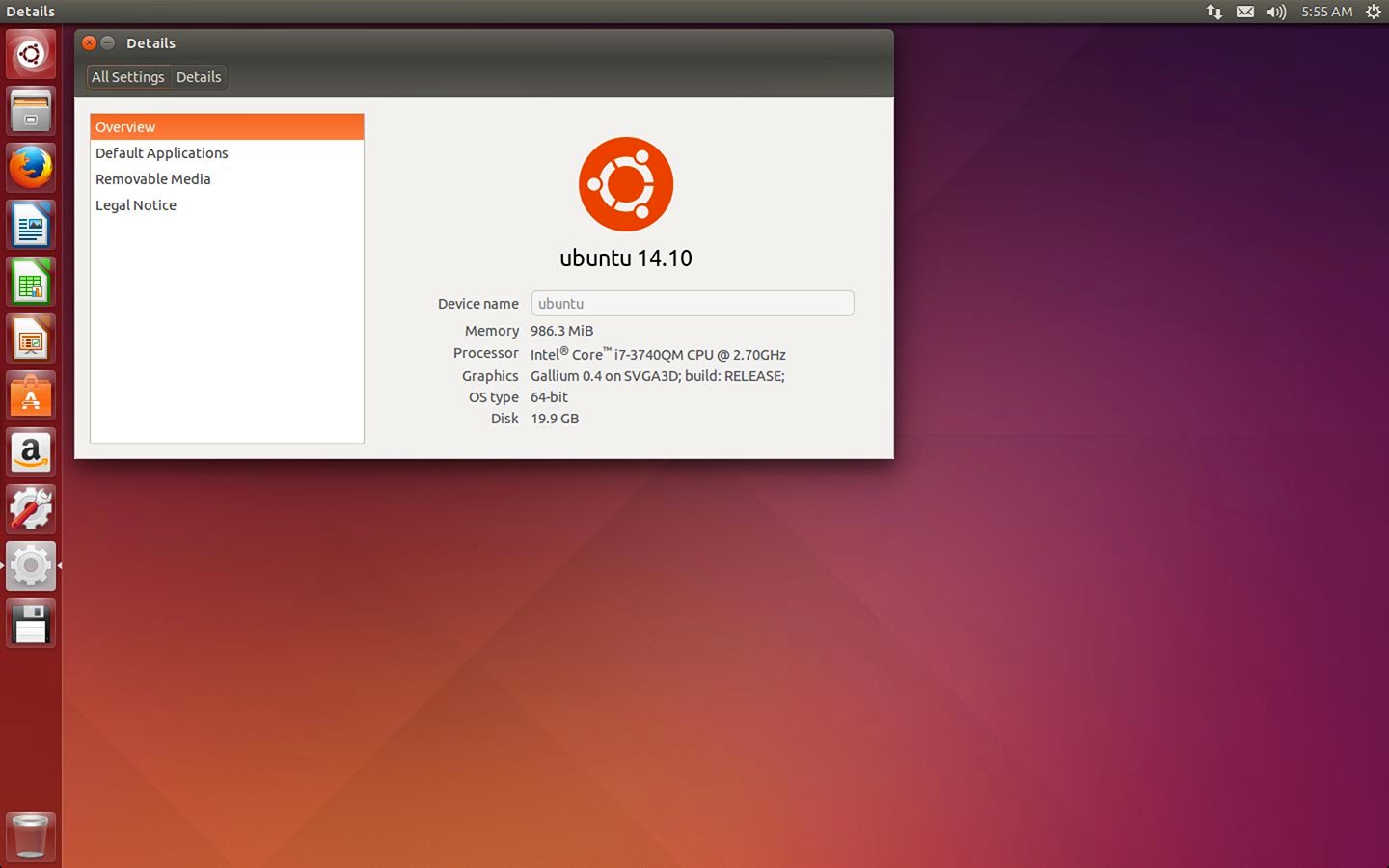Click the 'Graphics' label
This screenshot has width=1389, height=868.
[490, 376]
